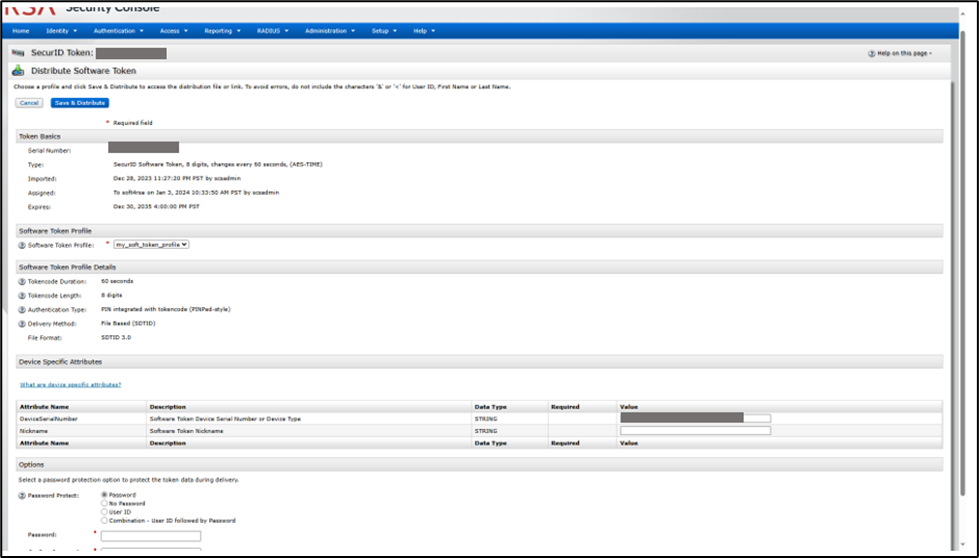Click help icon next to Tokencode Duration
This screenshot has height=558, width=979.
point(22,281)
